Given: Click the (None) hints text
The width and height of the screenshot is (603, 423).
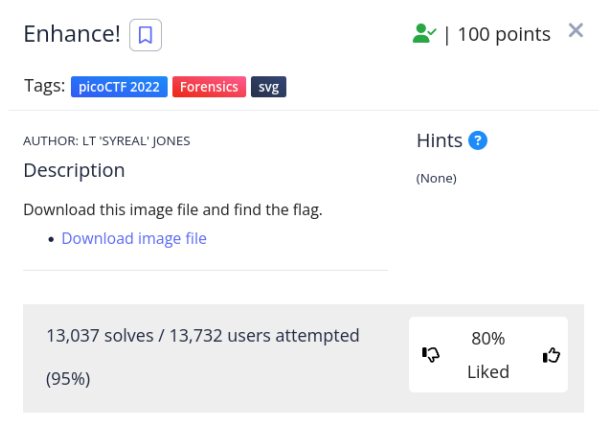Looking at the screenshot, I should [436, 178].
